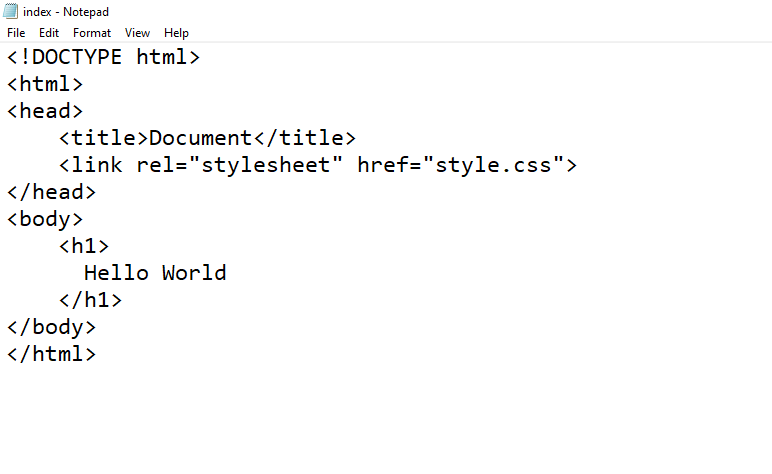Place cursor on the closing </h1> tag
Viewport: 772px width, 474px height.
[90, 300]
